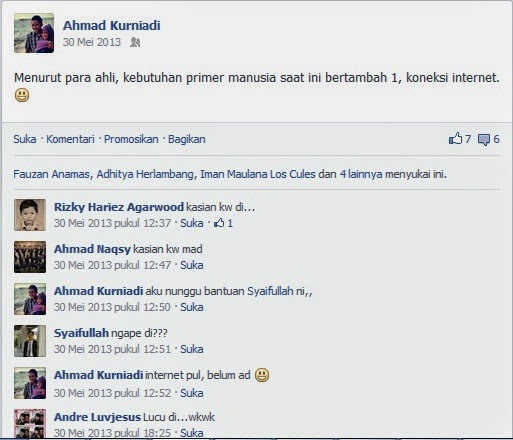Image resolution: width=513 pixels, height=440 pixels.
Task: Open Syaifullah's commenter avatar
Action: point(30,341)
